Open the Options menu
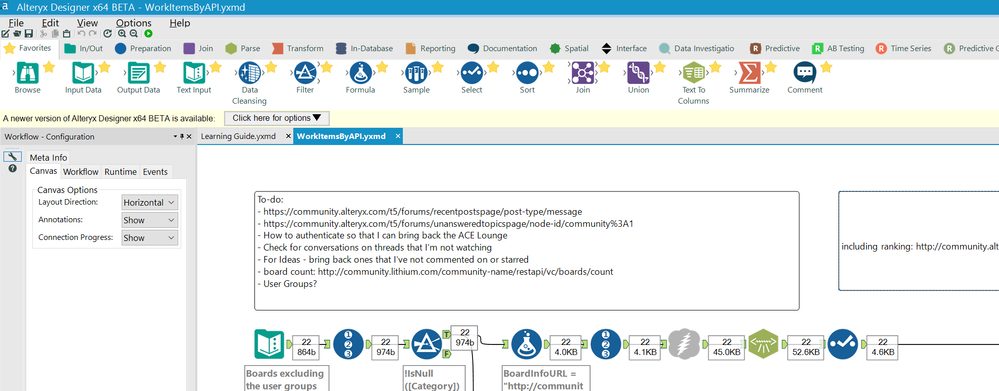 coord(133,23)
